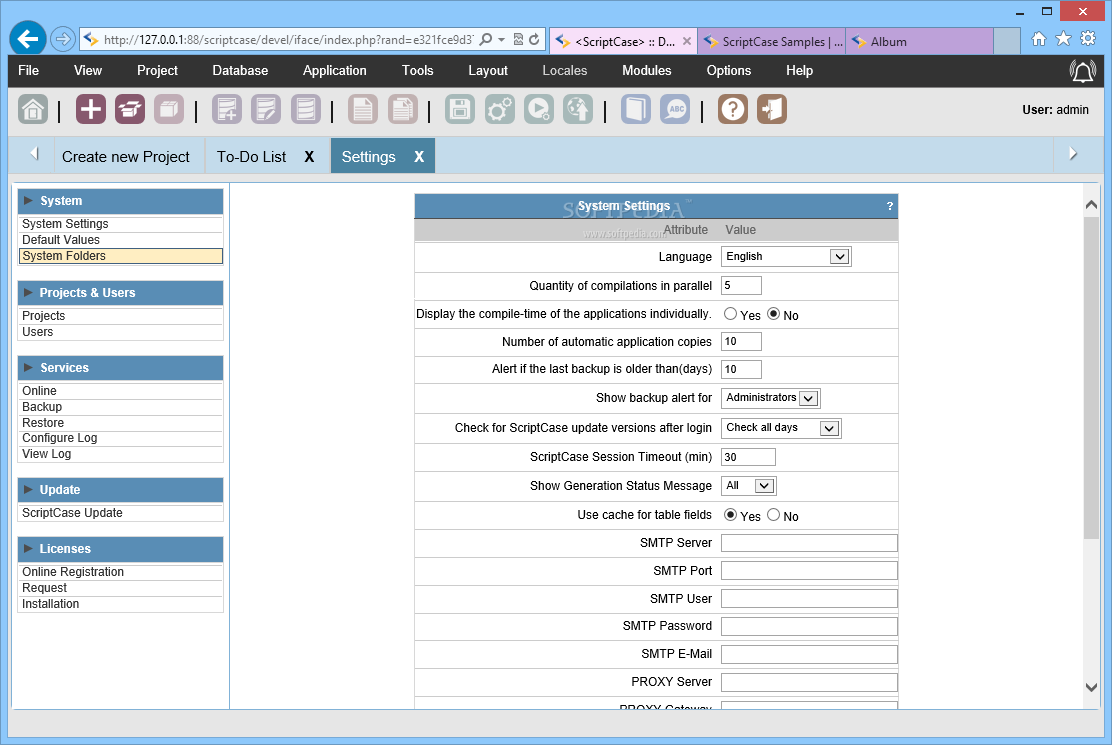The width and height of the screenshot is (1112, 745).
Task: Click the browser back arrow button
Action: pyautogui.click(x=28, y=39)
